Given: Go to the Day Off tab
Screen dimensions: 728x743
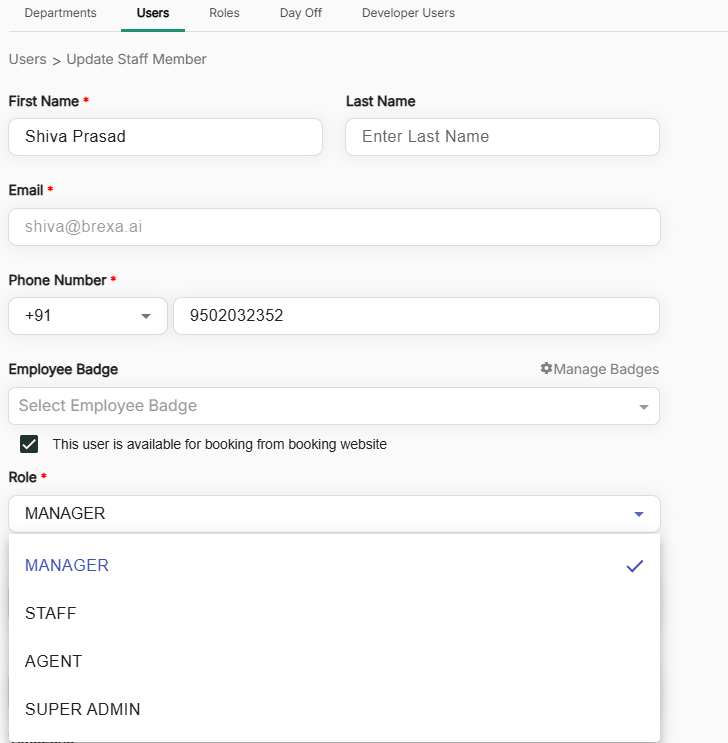Looking at the screenshot, I should pyautogui.click(x=300, y=13).
